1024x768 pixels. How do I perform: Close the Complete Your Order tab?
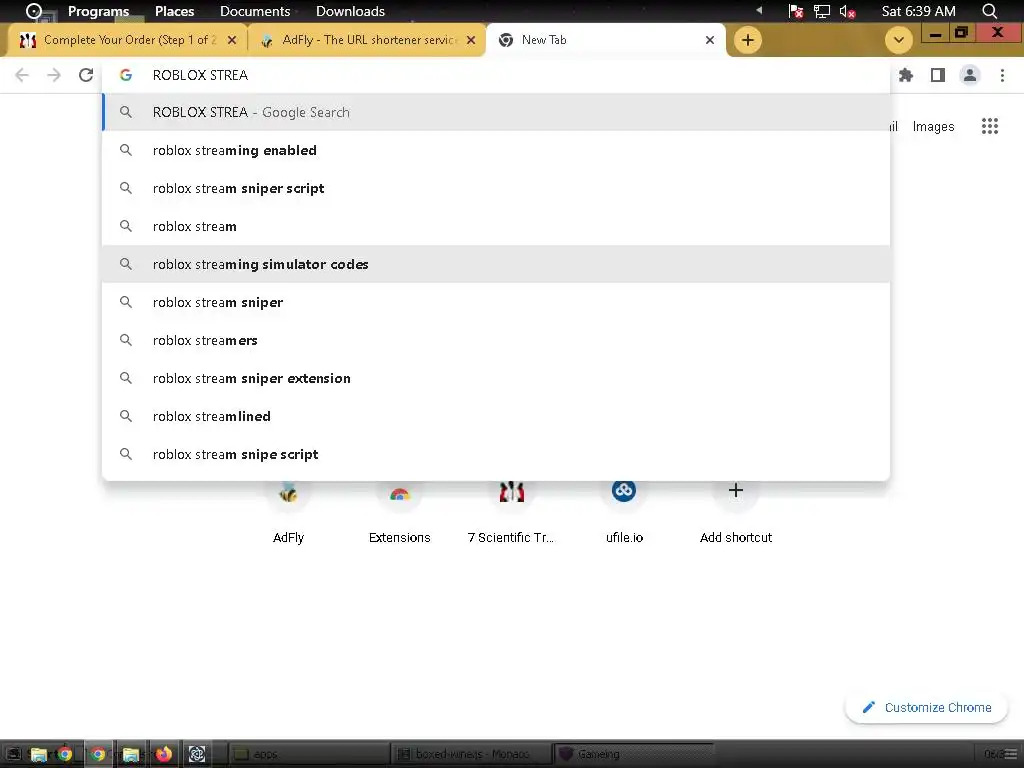pos(232,40)
